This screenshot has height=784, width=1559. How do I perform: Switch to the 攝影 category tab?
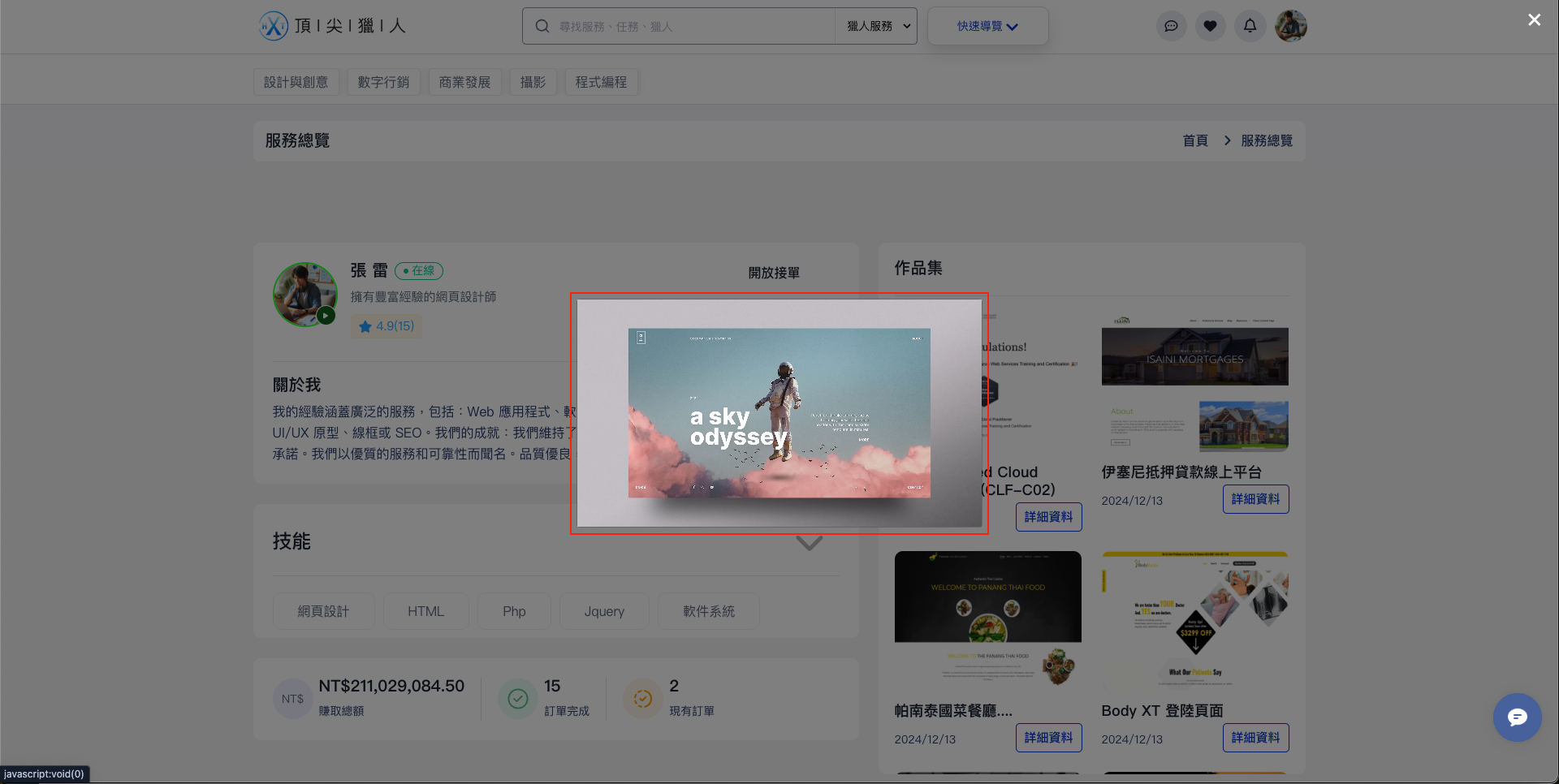coord(533,81)
